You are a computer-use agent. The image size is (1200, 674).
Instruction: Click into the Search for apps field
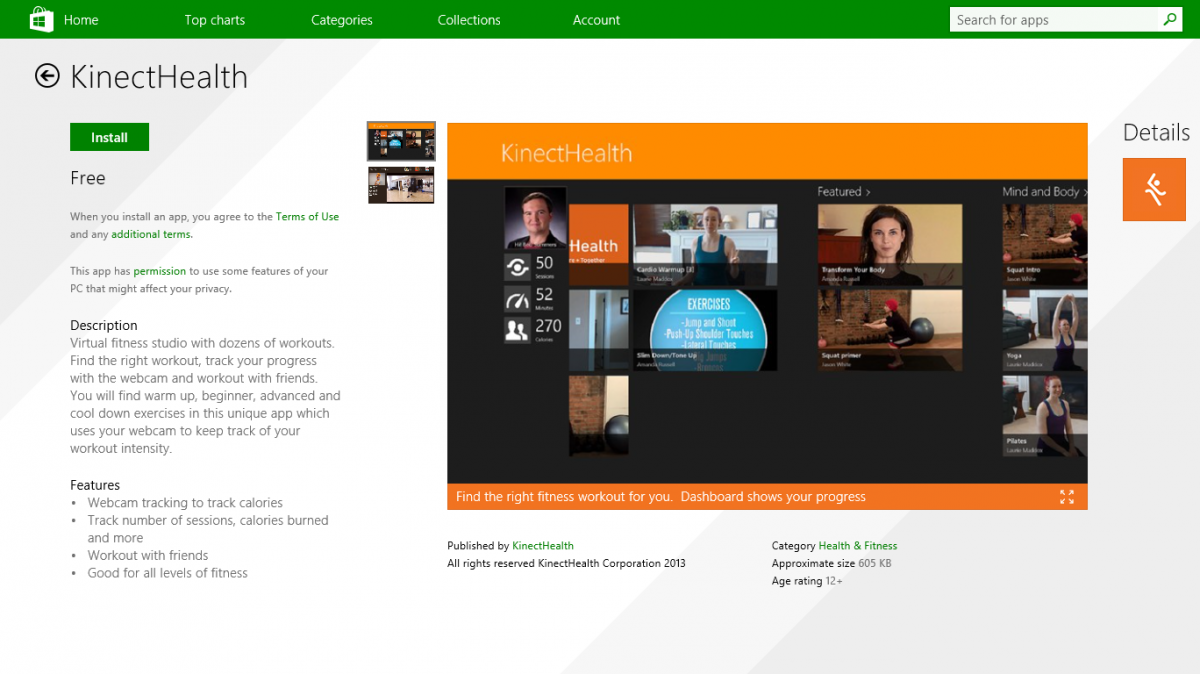tap(1055, 19)
